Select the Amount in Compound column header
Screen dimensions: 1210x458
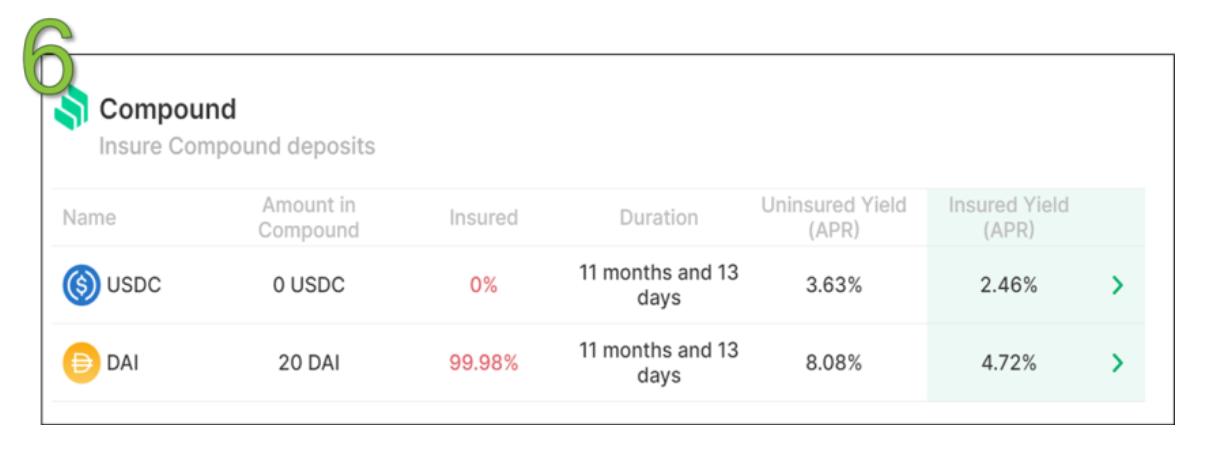point(309,218)
